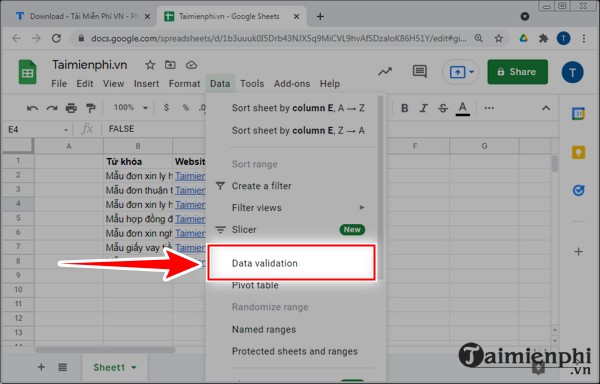Open more toolbar options ellipsis
Viewport: 600px width, 384px height.
pyautogui.click(x=489, y=108)
